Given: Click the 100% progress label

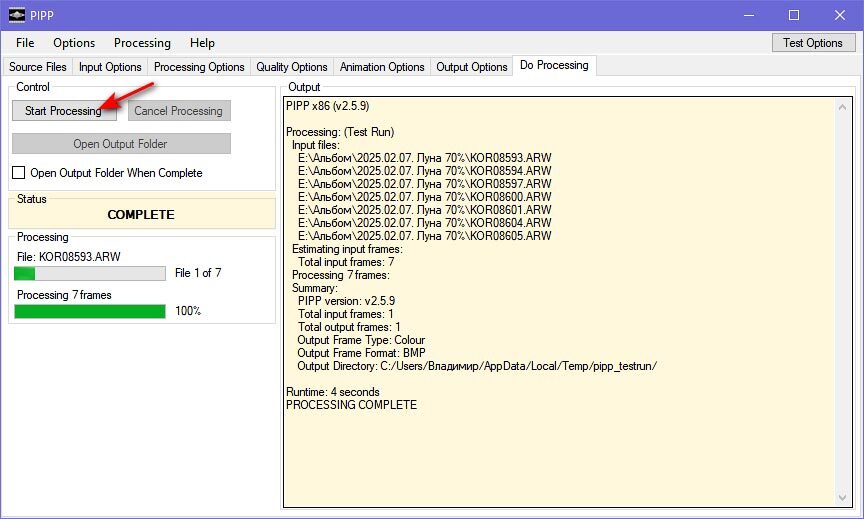Looking at the screenshot, I should pyautogui.click(x=188, y=311).
